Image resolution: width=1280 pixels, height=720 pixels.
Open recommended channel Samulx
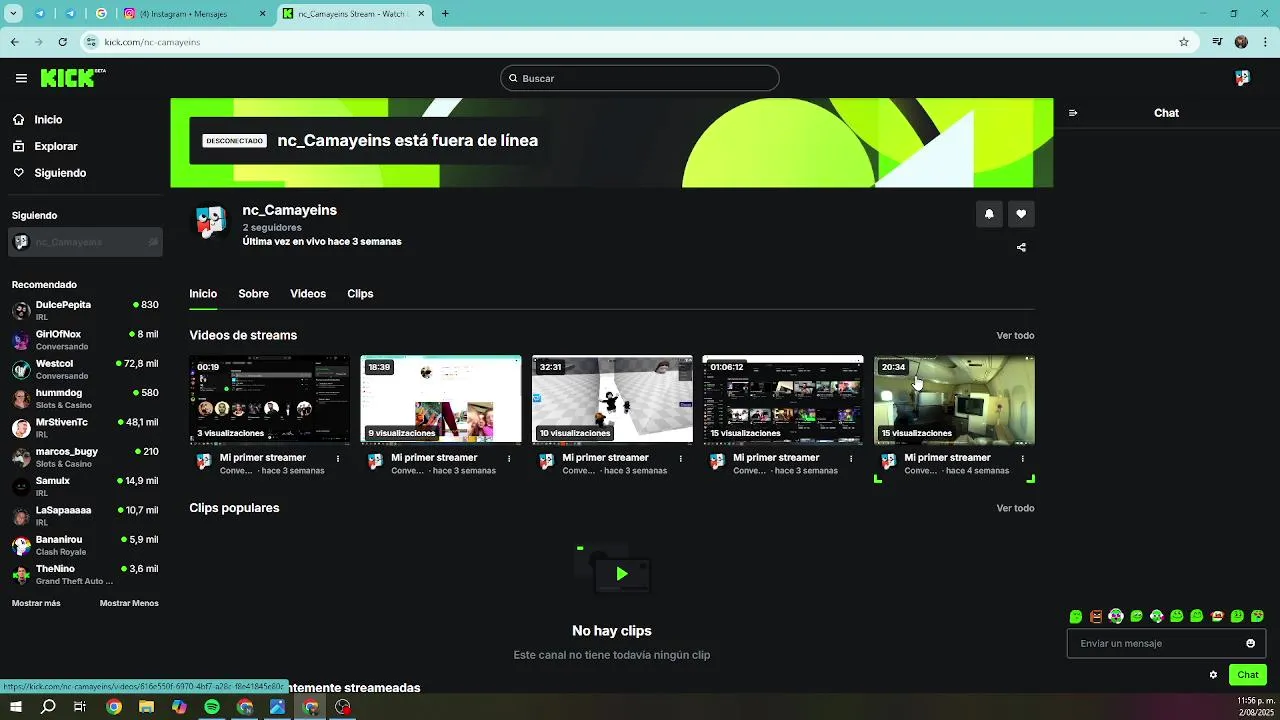pos(85,486)
